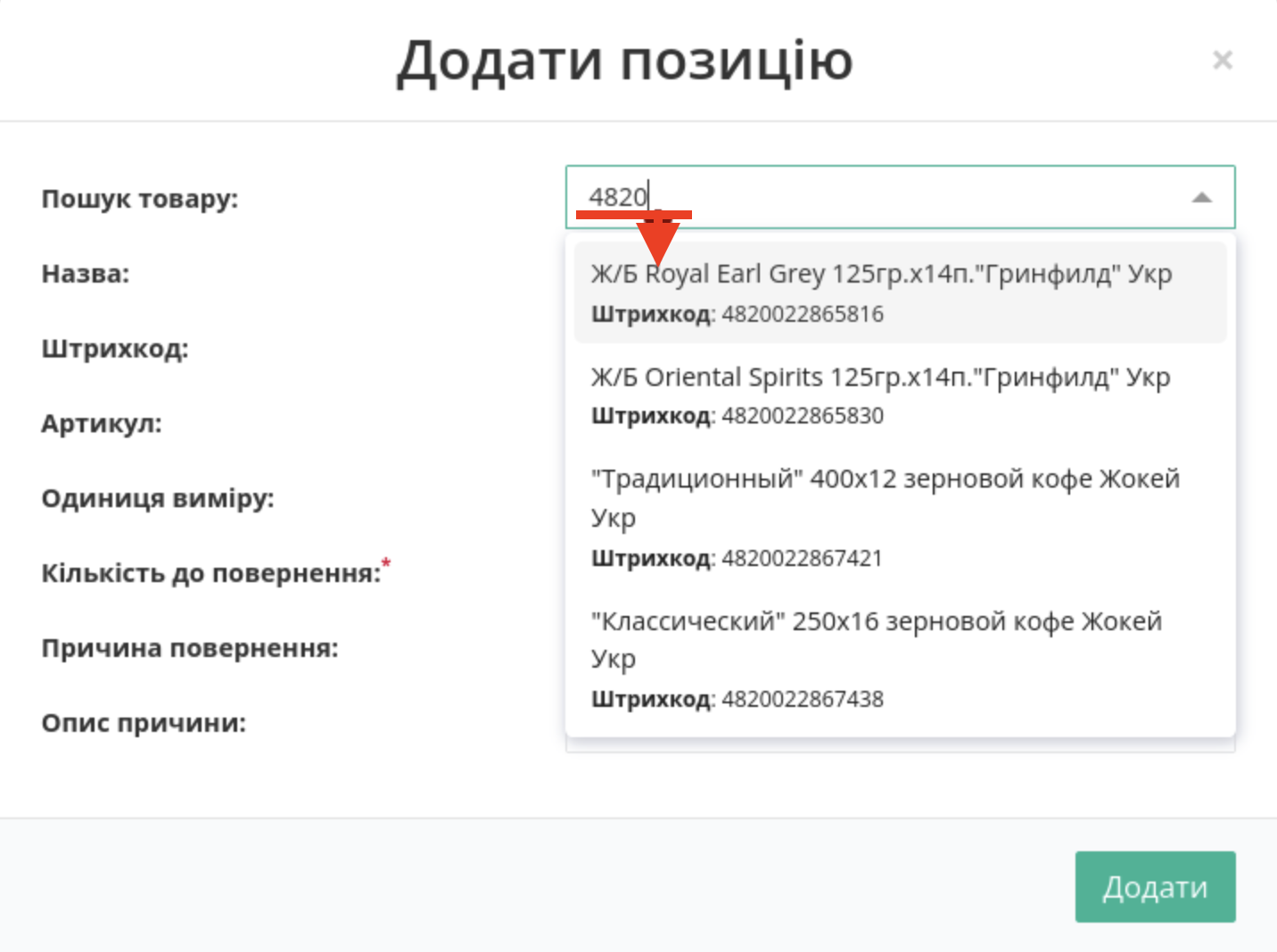Click barcode text 4820022867438

pos(803,700)
